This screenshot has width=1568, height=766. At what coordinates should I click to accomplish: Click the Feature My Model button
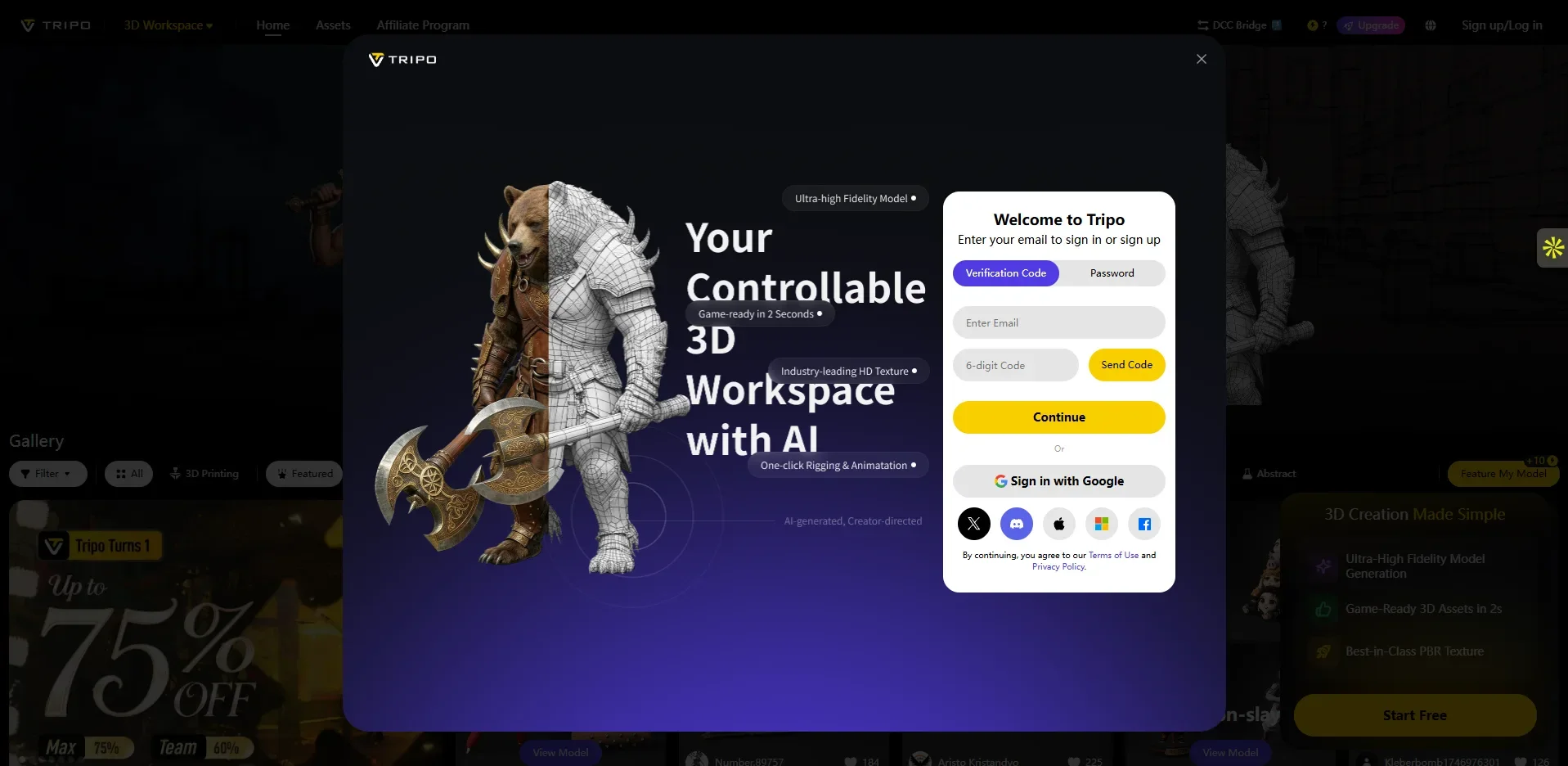coord(1503,474)
